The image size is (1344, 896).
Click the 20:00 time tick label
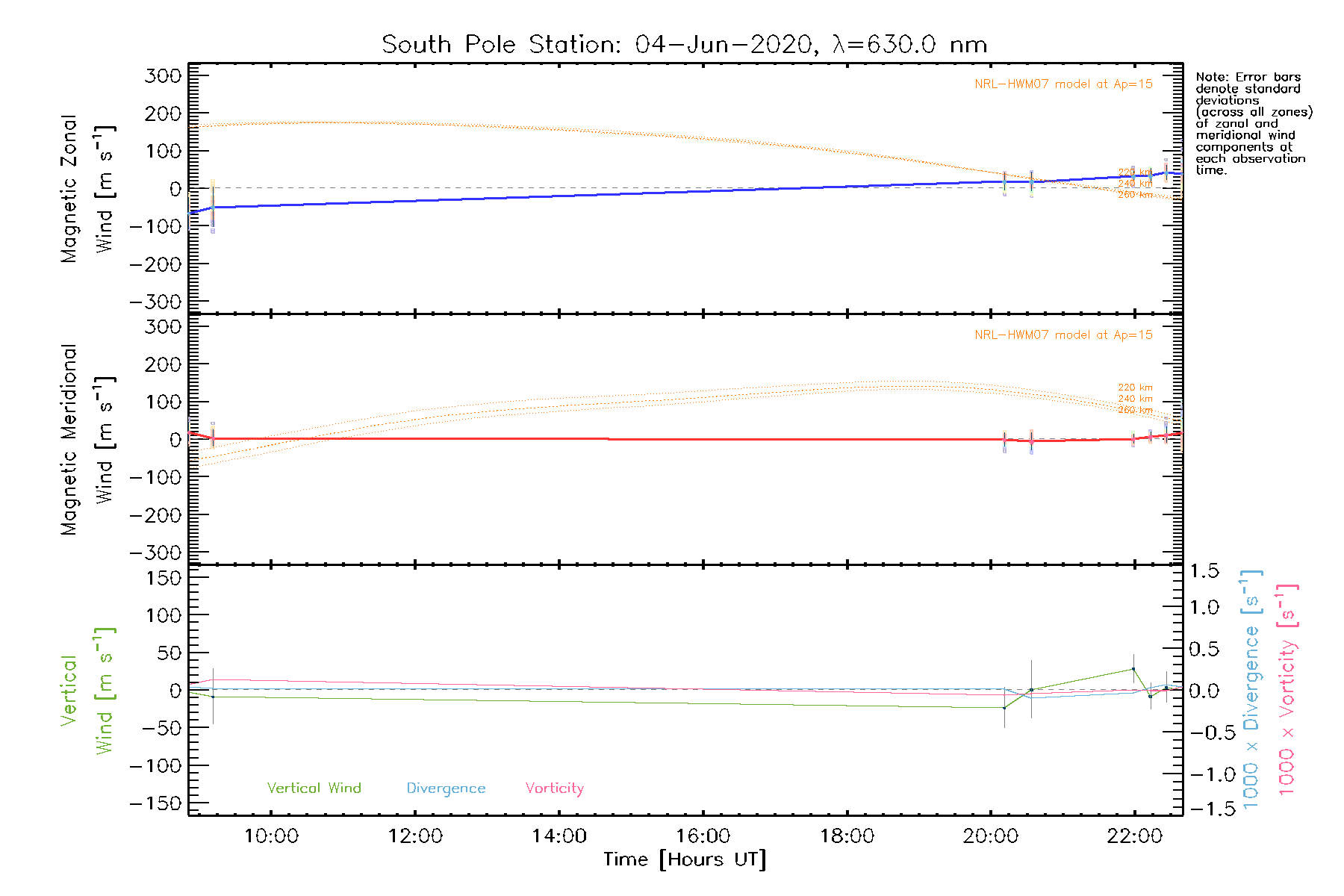991,836
